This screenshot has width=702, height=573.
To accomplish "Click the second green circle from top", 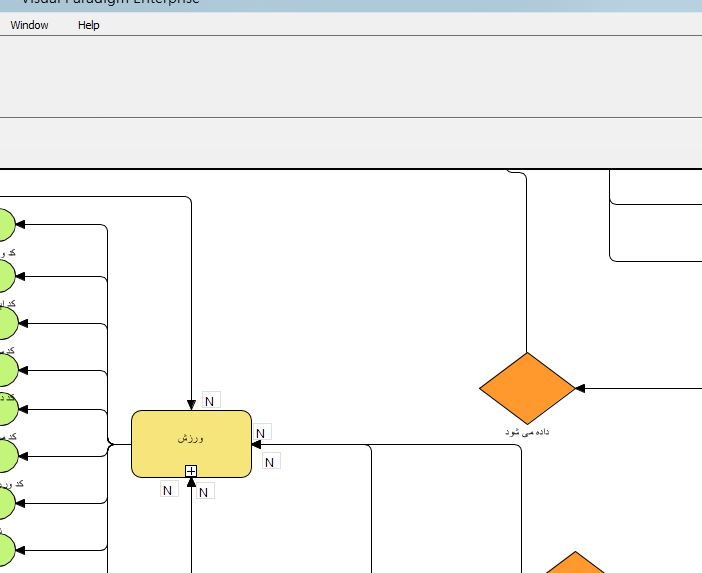I will [5, 275].
